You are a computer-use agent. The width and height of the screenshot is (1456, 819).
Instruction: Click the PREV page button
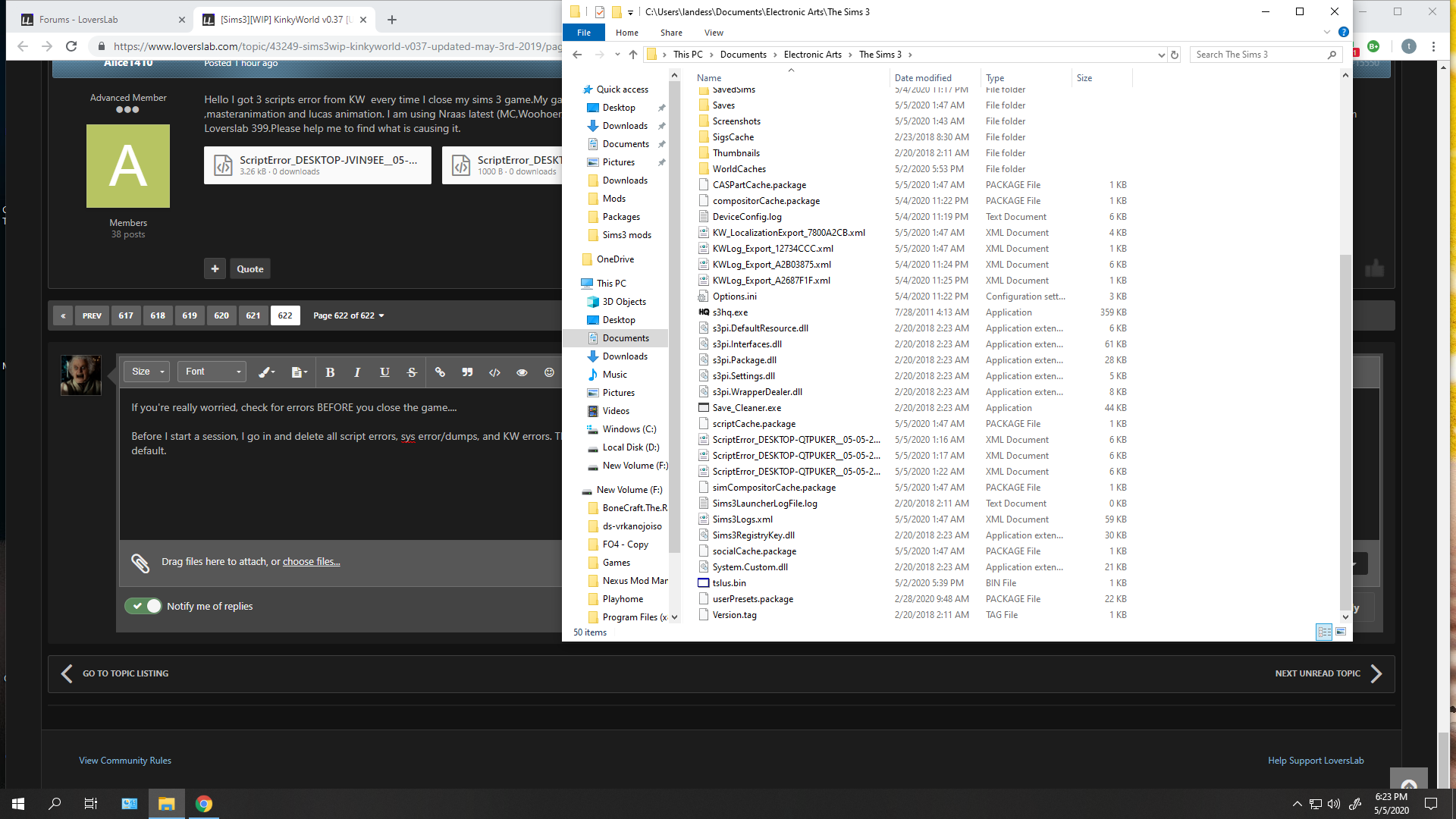coord(92,315)
